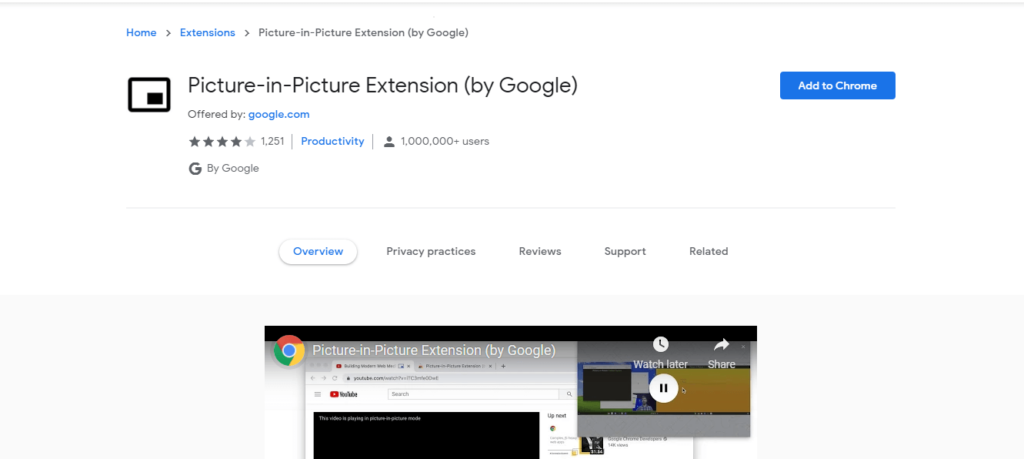
Task: Click the By Google label
Action: point(232,168)
